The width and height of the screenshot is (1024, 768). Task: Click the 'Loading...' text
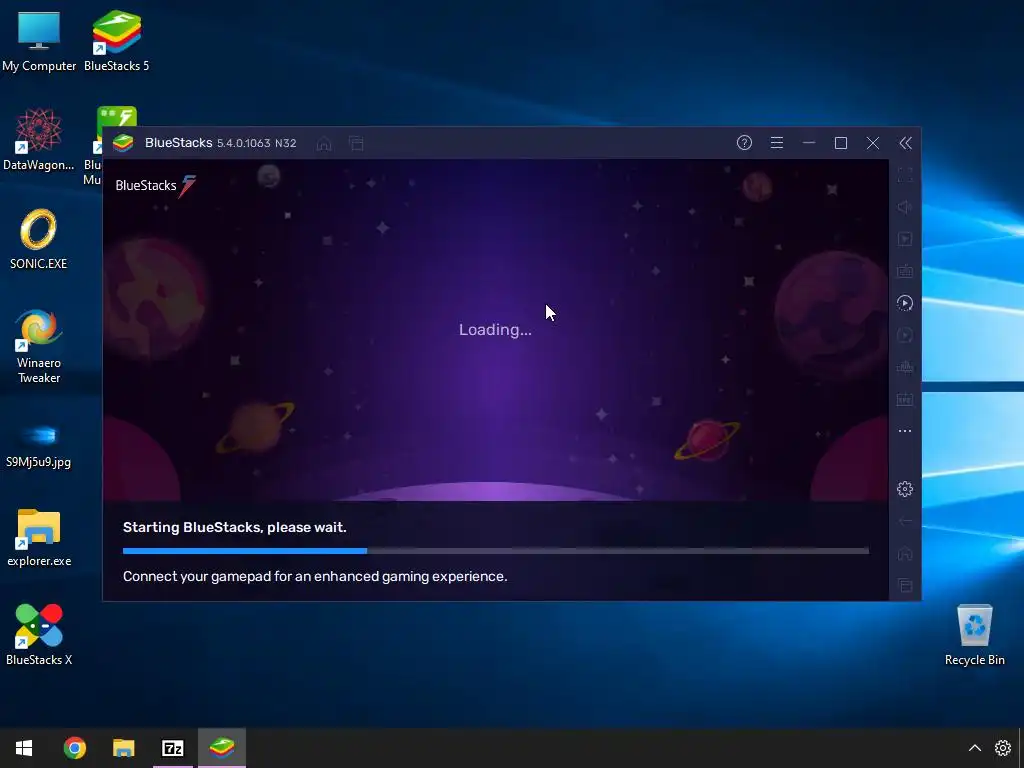point(495,330)
